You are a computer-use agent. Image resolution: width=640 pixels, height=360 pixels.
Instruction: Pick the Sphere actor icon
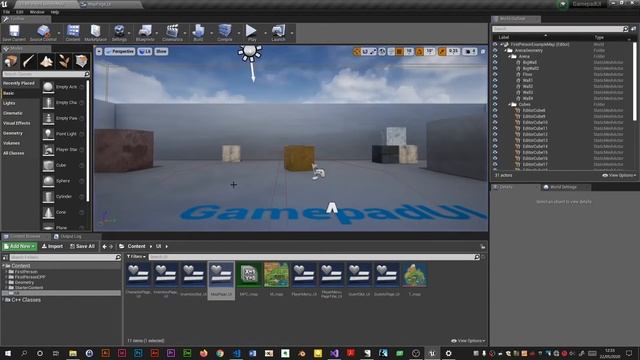click(48, 181)
